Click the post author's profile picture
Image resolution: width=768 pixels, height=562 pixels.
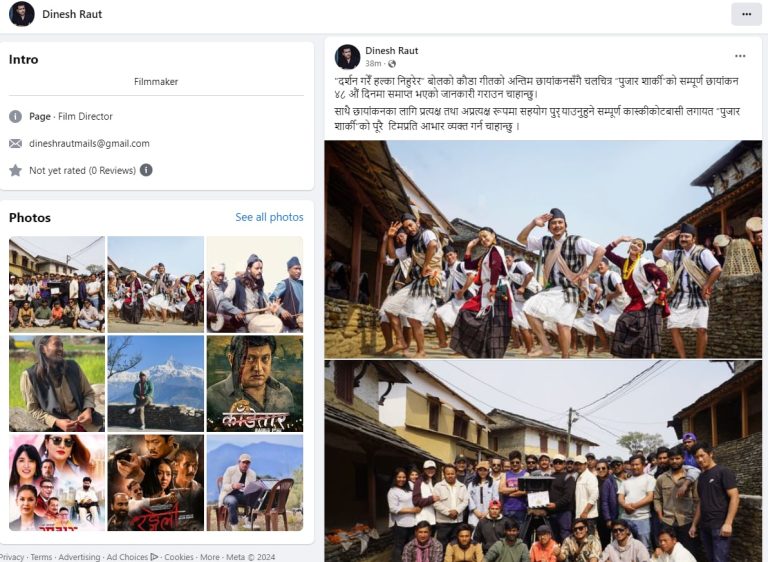coord(347,57)
